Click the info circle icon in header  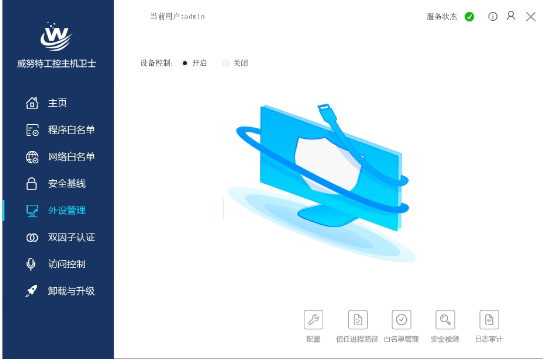493,16
